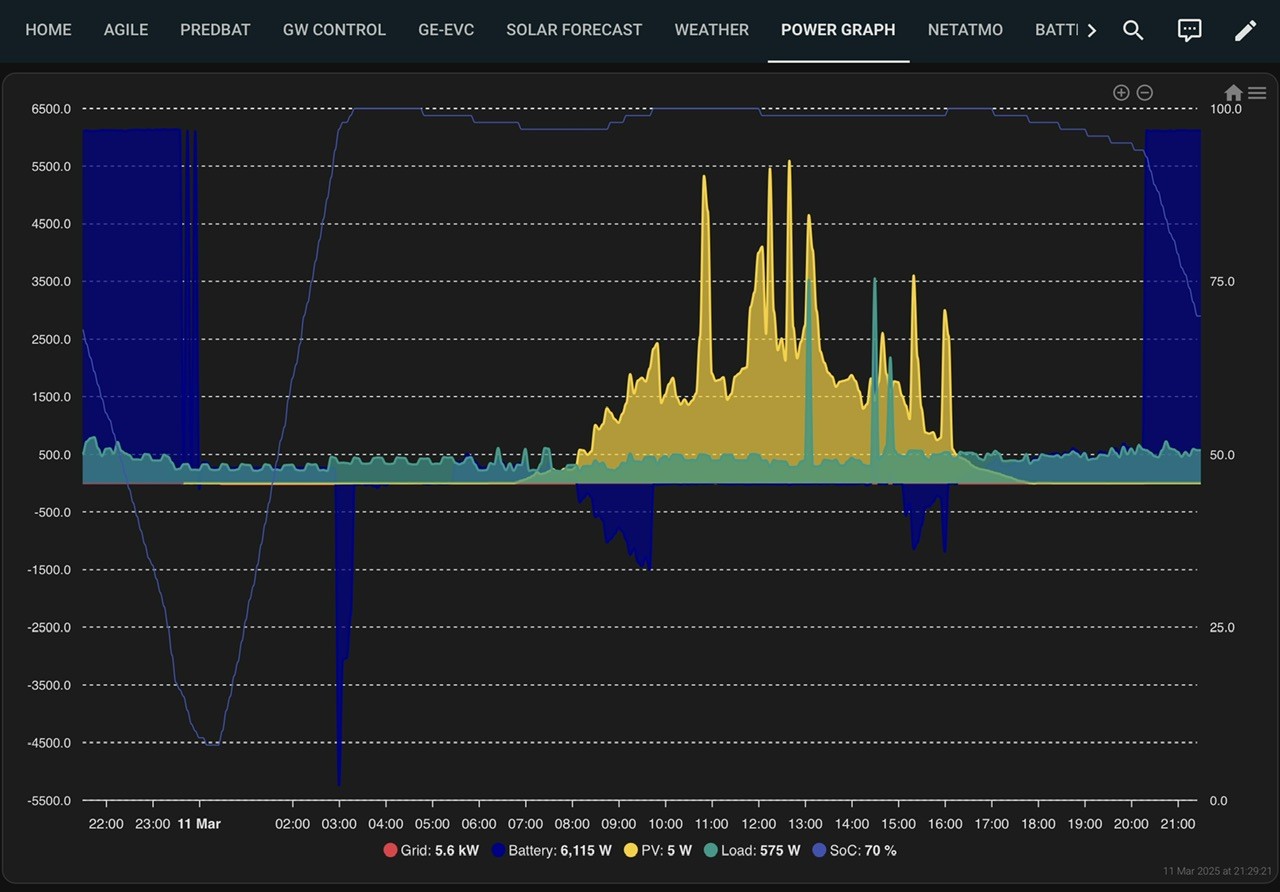Toggle the Grid series in legend

(431, 851)
